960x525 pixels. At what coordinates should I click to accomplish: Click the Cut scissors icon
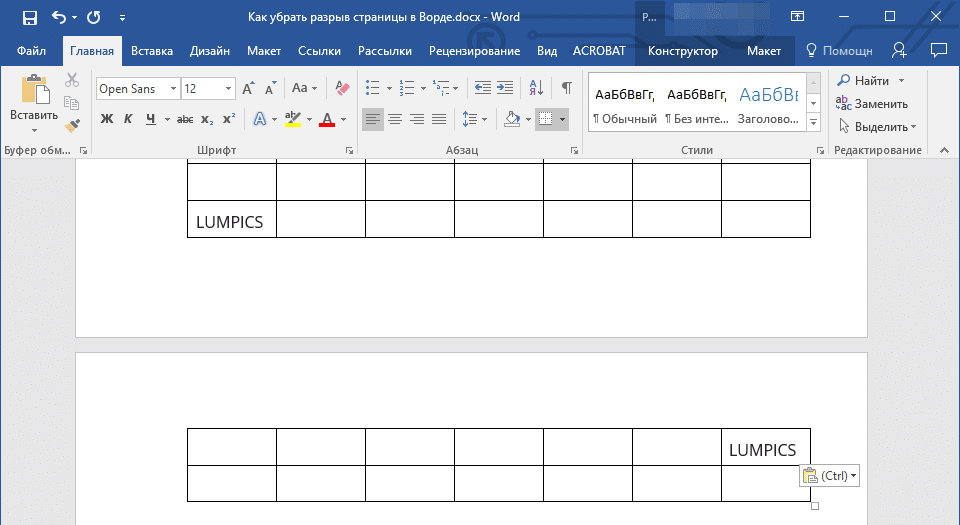72,81
